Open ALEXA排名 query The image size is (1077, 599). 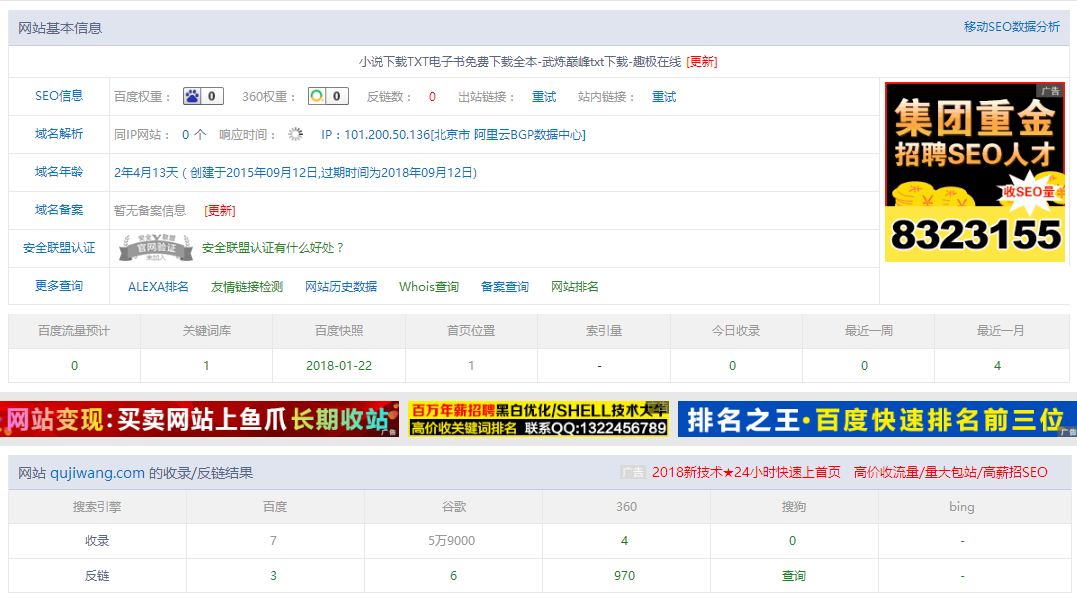tap(158, 287)
